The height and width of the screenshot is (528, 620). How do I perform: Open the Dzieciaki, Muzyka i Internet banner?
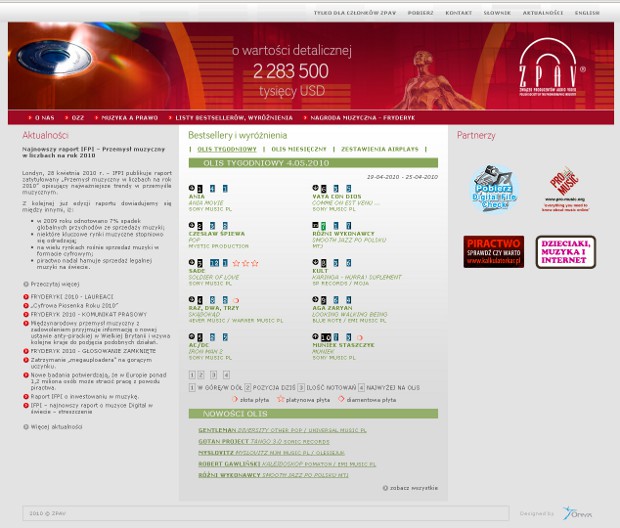[x=565, y=252]
